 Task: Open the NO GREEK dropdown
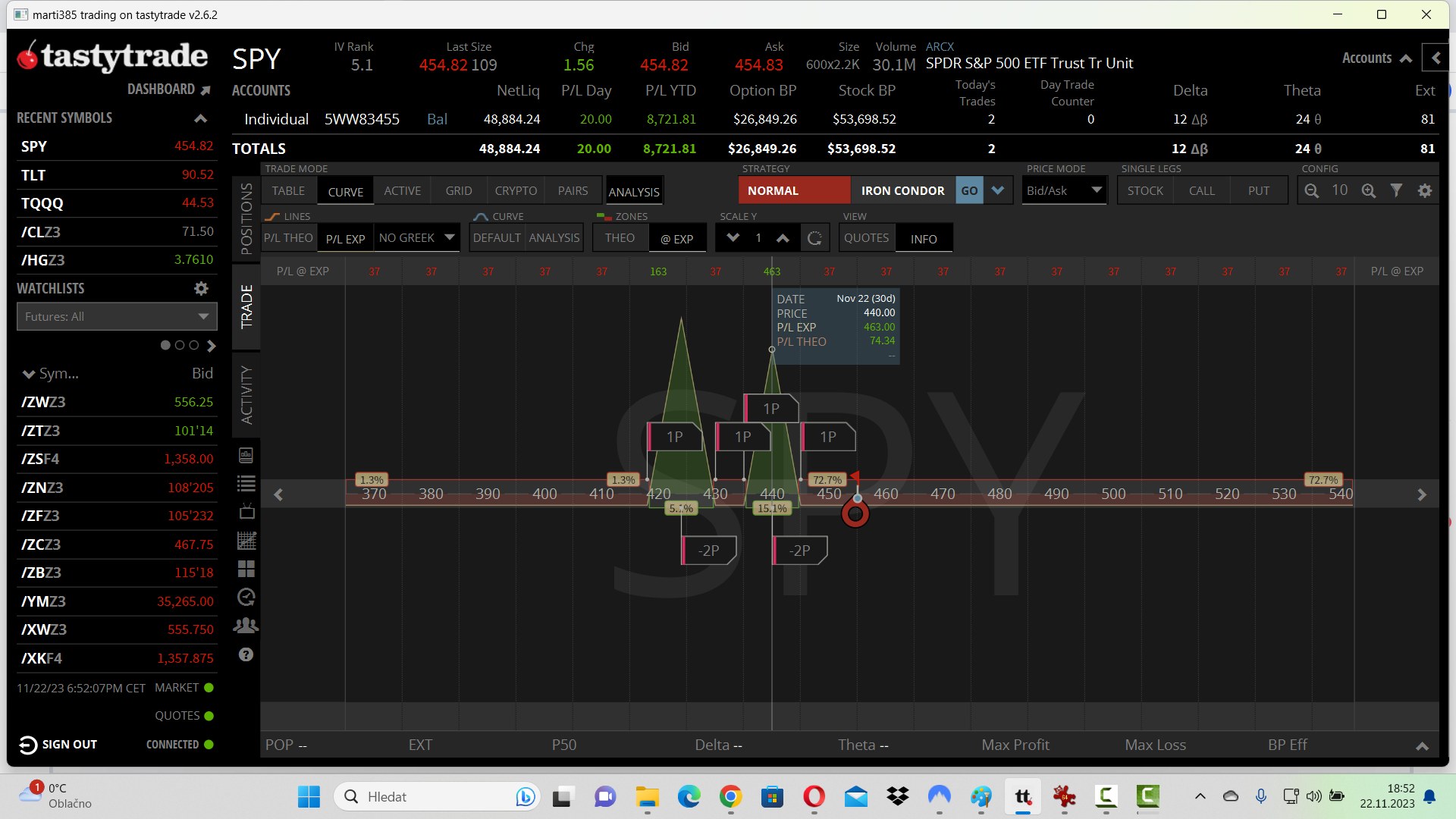pos(417,238)
